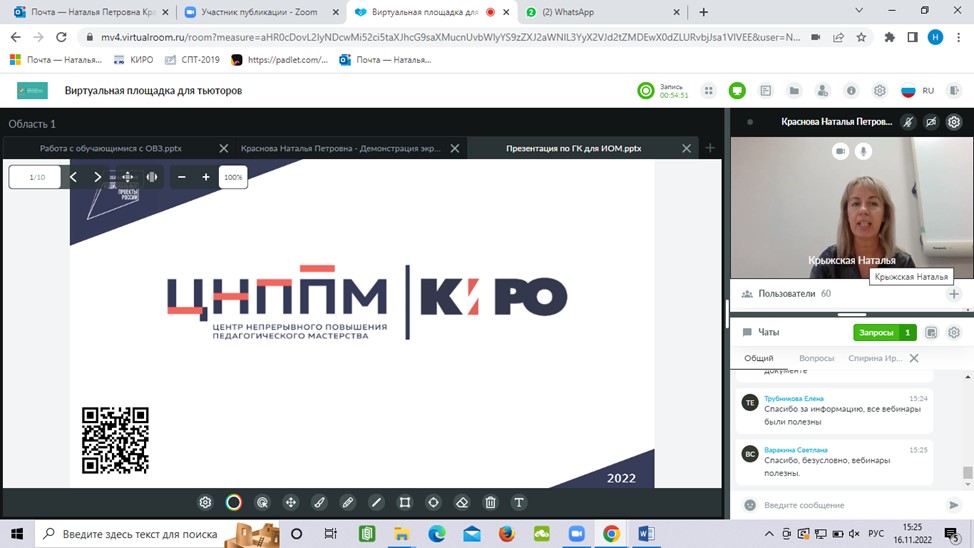Select the laser pointer cursor tool
The image size is (974, 548).
click(x=262, y=503)
